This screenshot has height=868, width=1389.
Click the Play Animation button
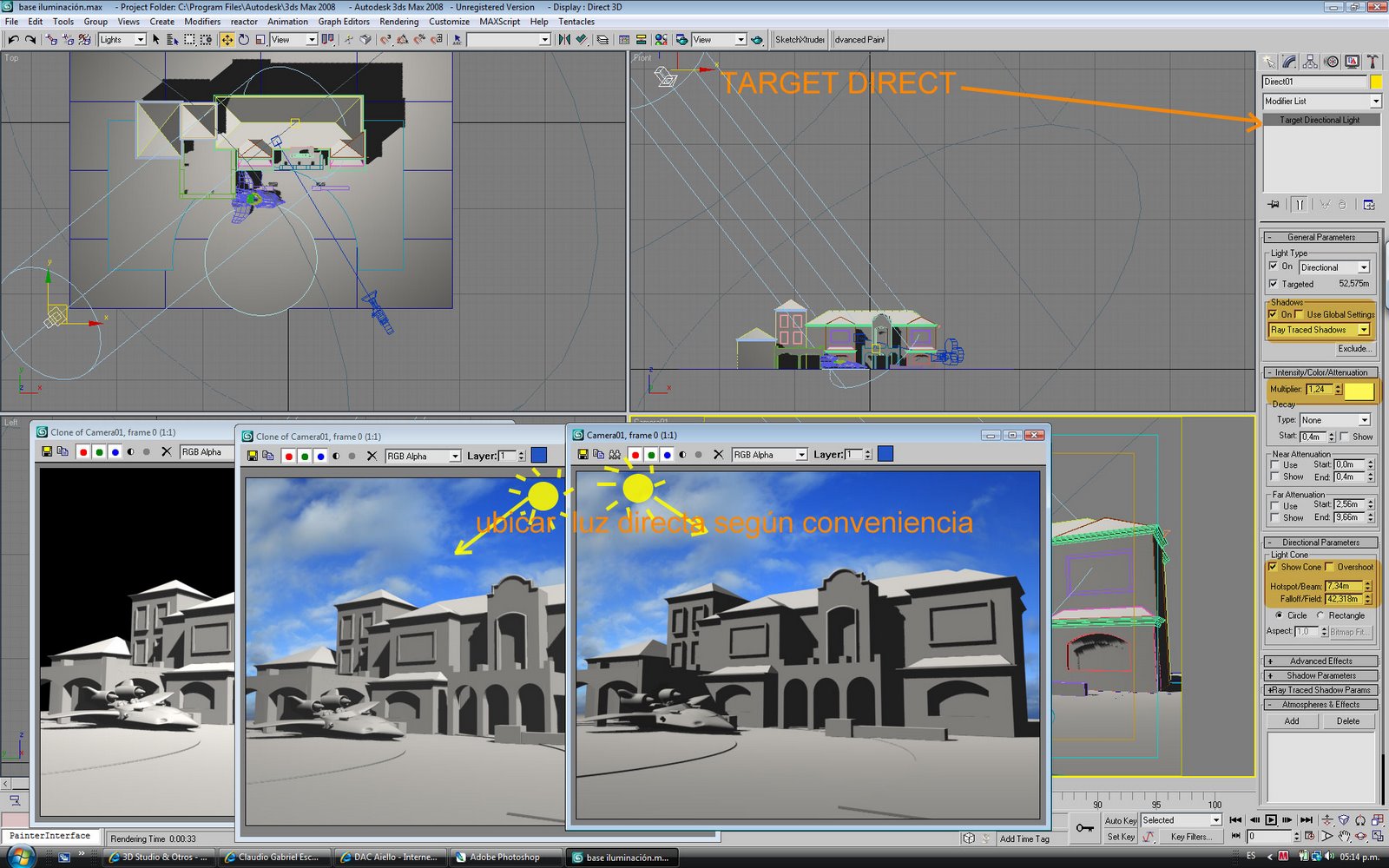point(1271,819)
